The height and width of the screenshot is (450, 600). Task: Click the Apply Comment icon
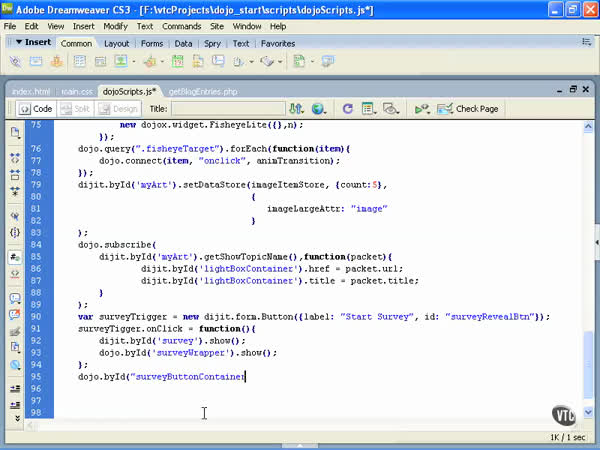[15, 298]
